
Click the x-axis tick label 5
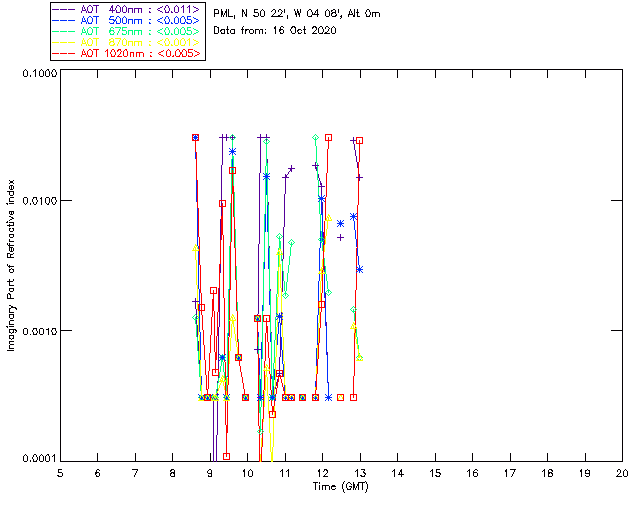tap(60, 473)
